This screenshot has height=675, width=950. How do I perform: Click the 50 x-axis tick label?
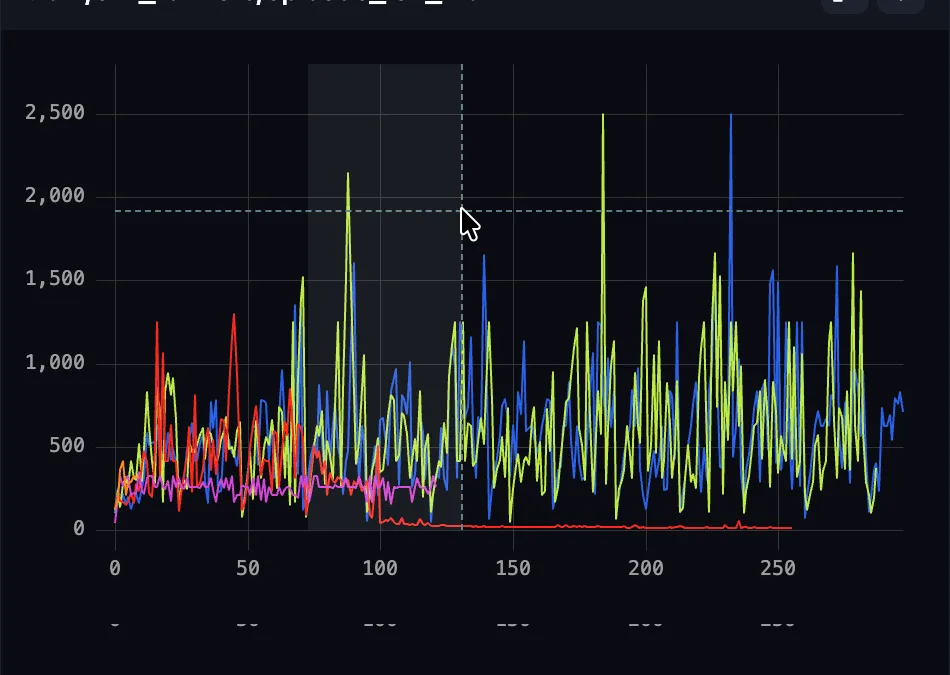coord(248,568)
